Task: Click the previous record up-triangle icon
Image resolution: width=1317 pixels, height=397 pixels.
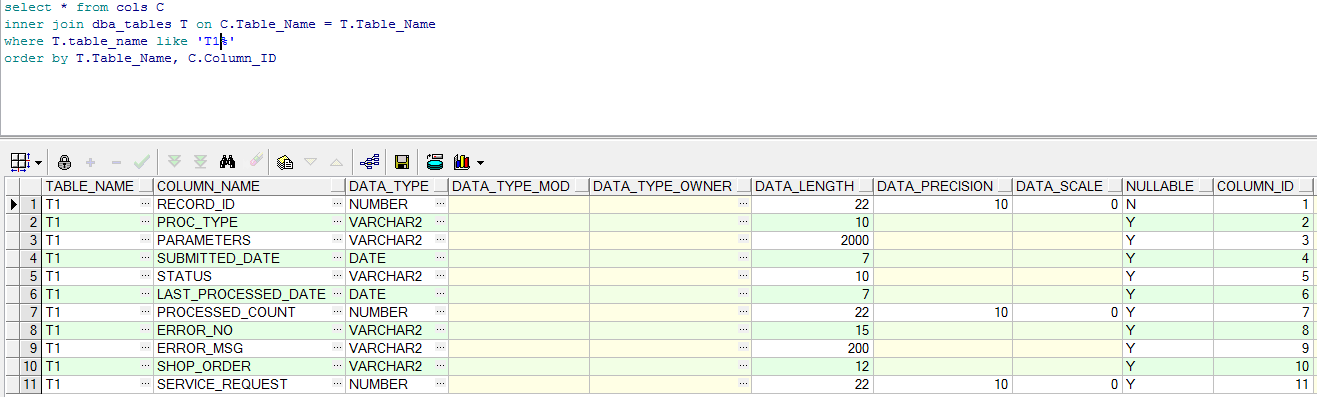Action: click(x=336, y=161)
